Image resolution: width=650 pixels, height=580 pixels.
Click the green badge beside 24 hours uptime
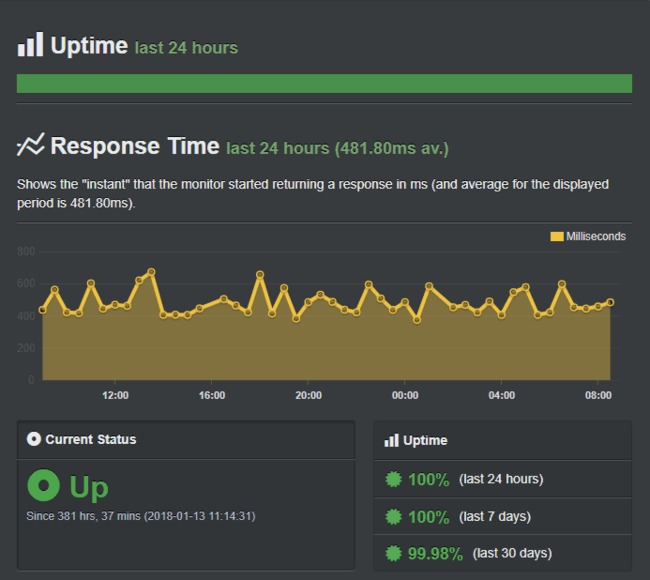point(393,479)
